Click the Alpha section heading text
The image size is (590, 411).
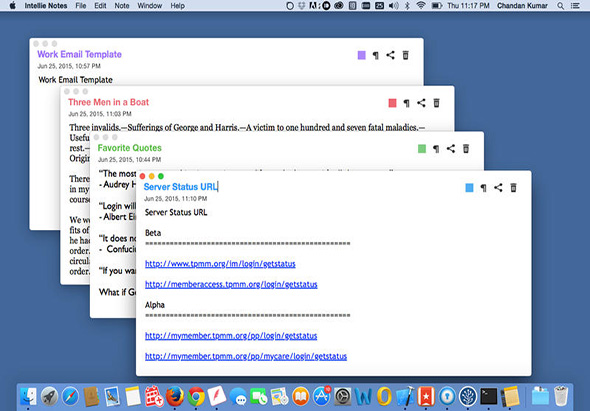pos(155,305)
